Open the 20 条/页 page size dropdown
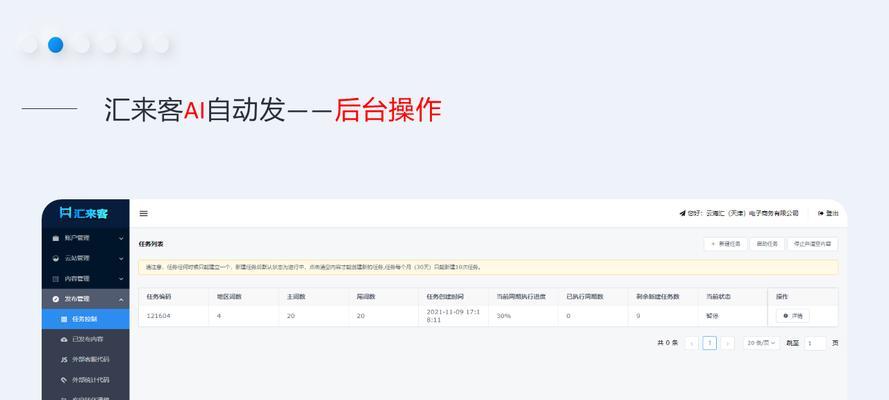889x400 pixels. click(x=761, y=343)
